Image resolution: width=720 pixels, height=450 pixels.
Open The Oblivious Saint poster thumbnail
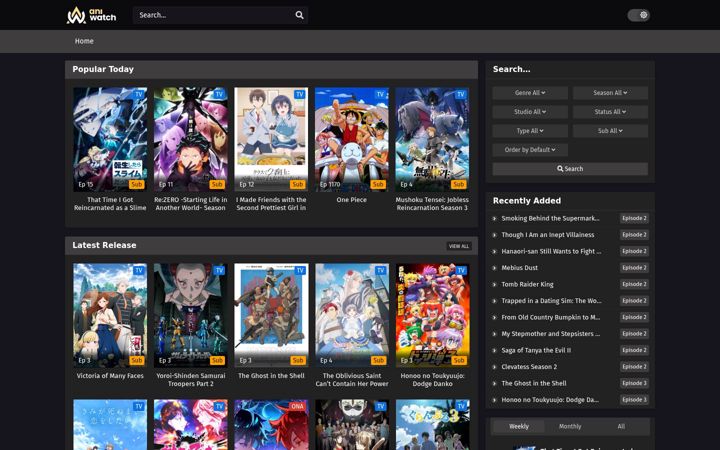(x=352, y=315)
